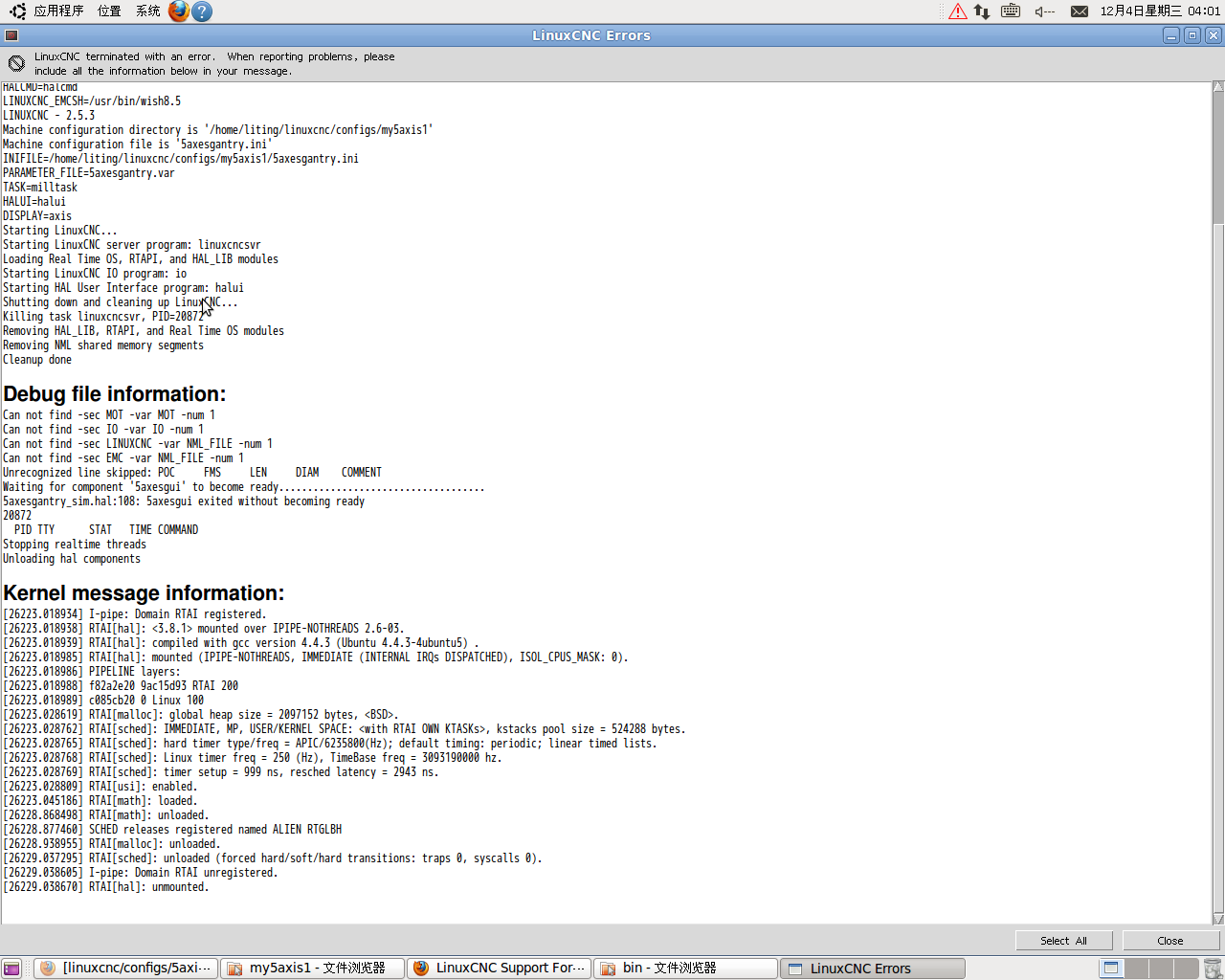Maximize the LinuxCNC Errors window

[x=1192, y=35]
